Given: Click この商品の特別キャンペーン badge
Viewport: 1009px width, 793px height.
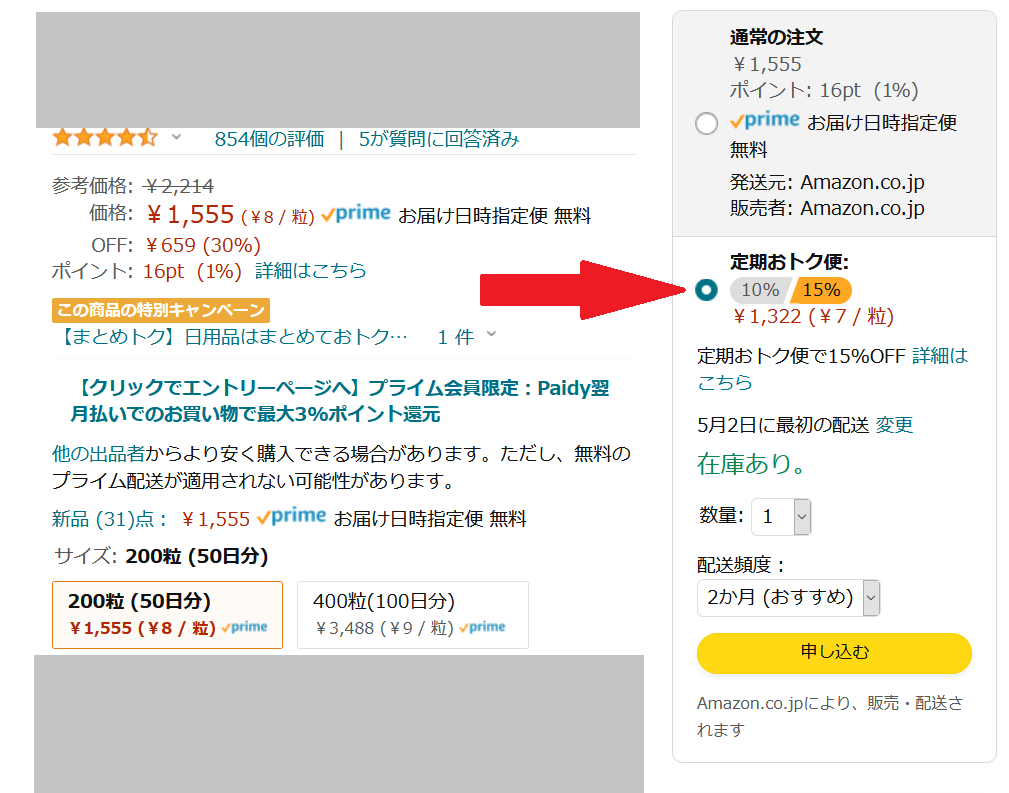Looking at the screenshot, I should coord(161,310).
